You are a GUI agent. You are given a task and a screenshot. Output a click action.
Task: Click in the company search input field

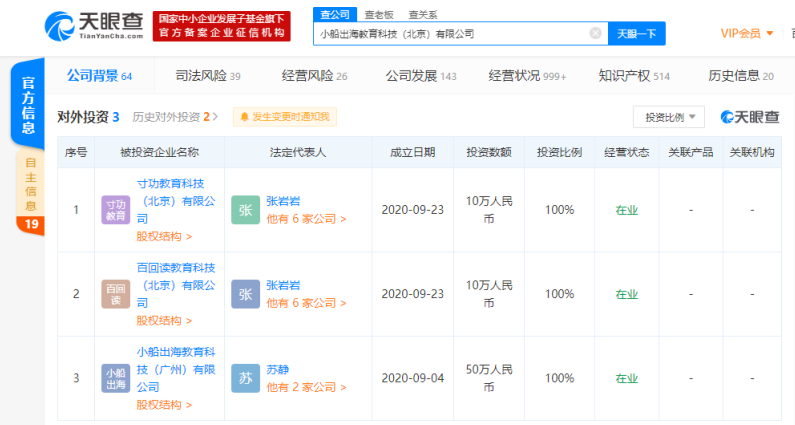coord(450,33)
